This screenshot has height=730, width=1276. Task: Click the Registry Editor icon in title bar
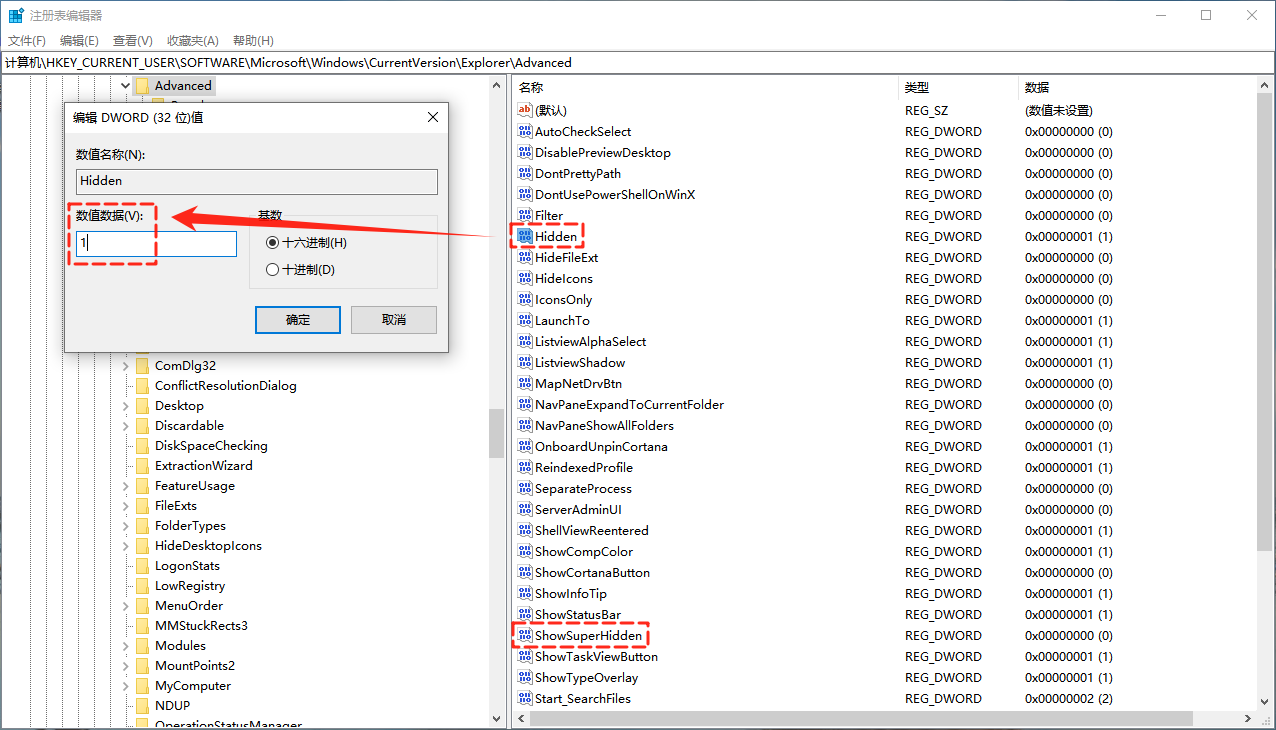[16, 16]
